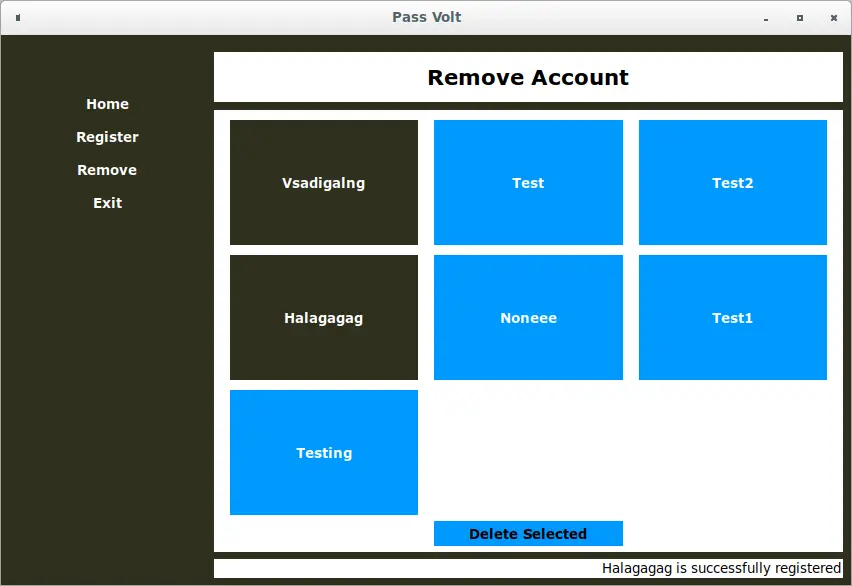The height and width of the screenshot is (586, 852).
Task: Open Home from the sidebar
Action: coord(107,103)
